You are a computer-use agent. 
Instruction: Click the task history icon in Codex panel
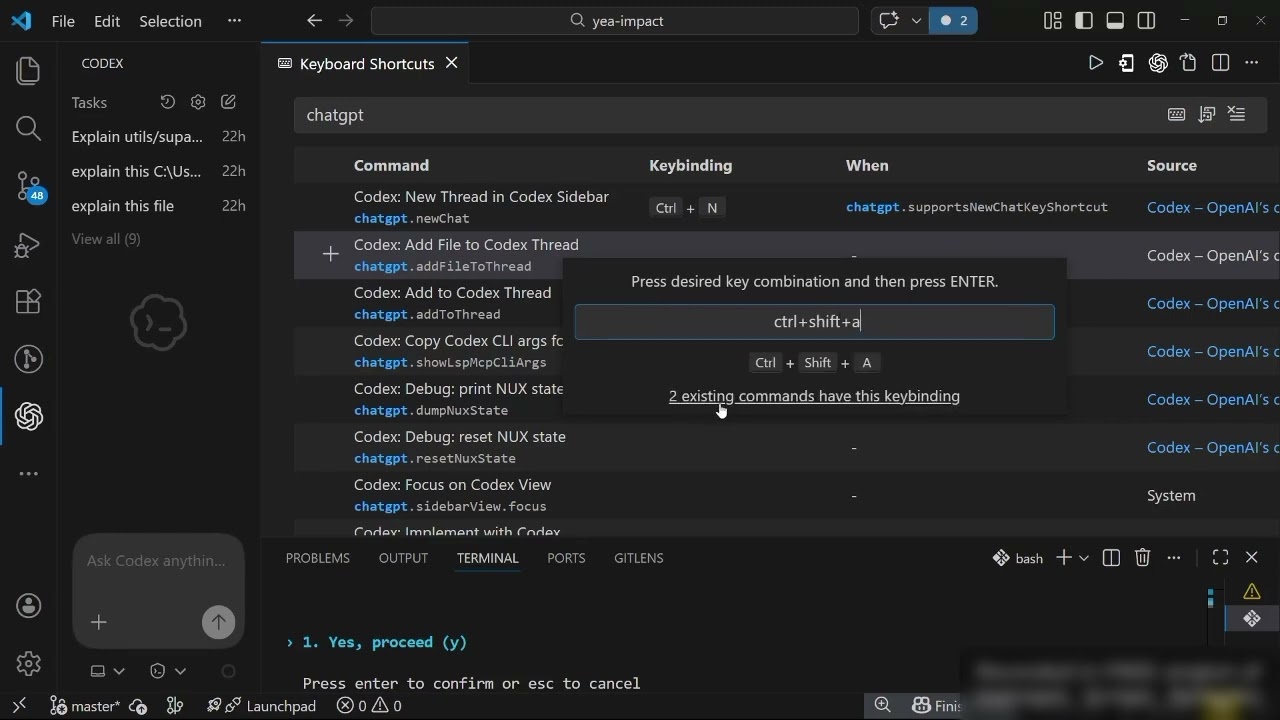tap(168, 102)
